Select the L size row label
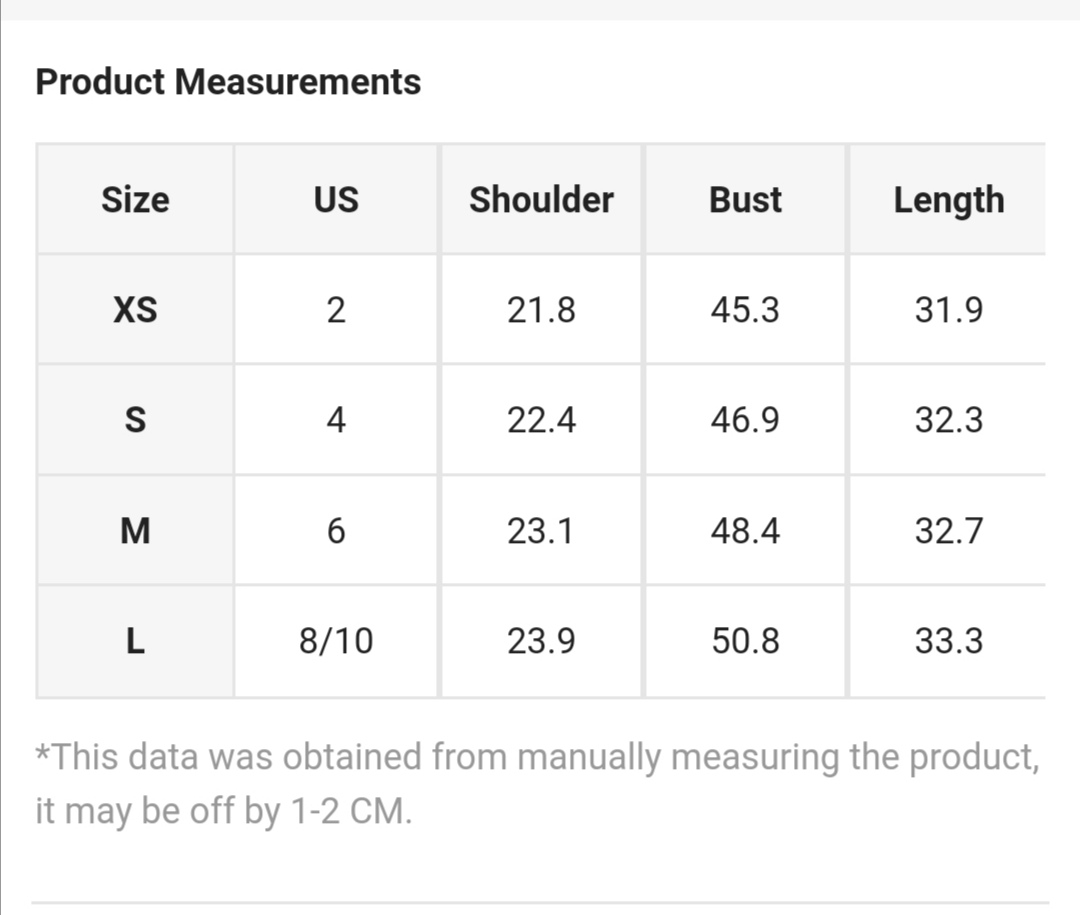1080x915 pixels. [135, 641]
